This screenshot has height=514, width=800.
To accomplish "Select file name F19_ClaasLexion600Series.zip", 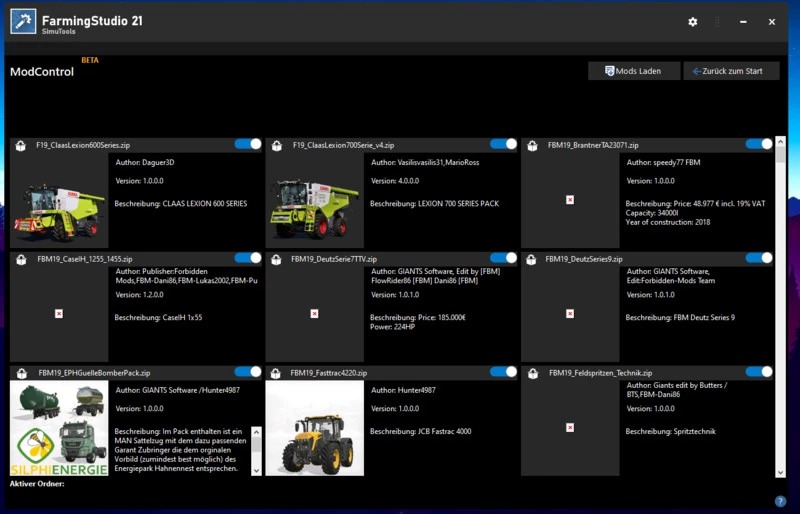I will click(x=83, y=145).
